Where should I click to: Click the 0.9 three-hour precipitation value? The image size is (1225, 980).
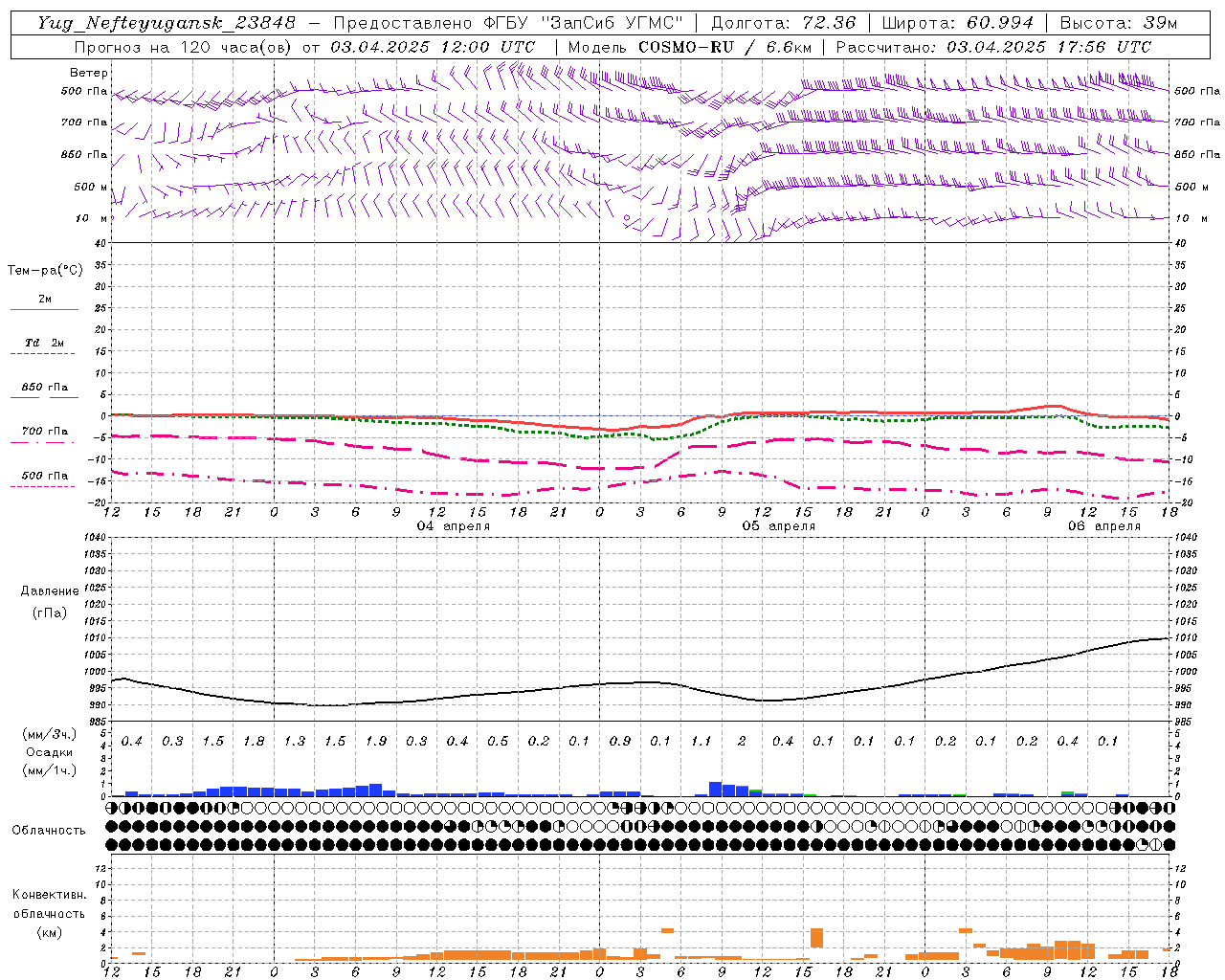pyautogui.click(x=620, y=742)
